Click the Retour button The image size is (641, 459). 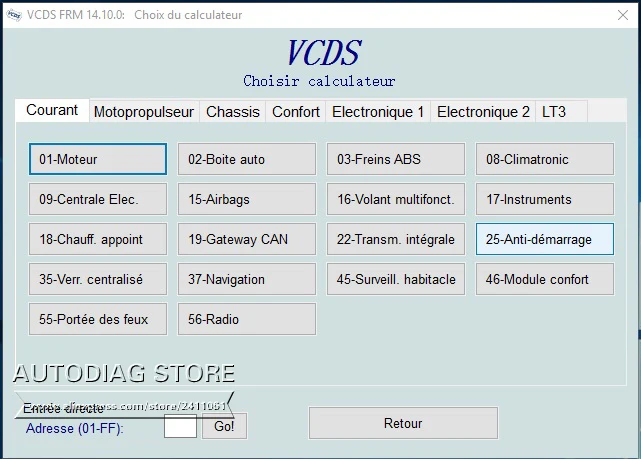[403, 423]
